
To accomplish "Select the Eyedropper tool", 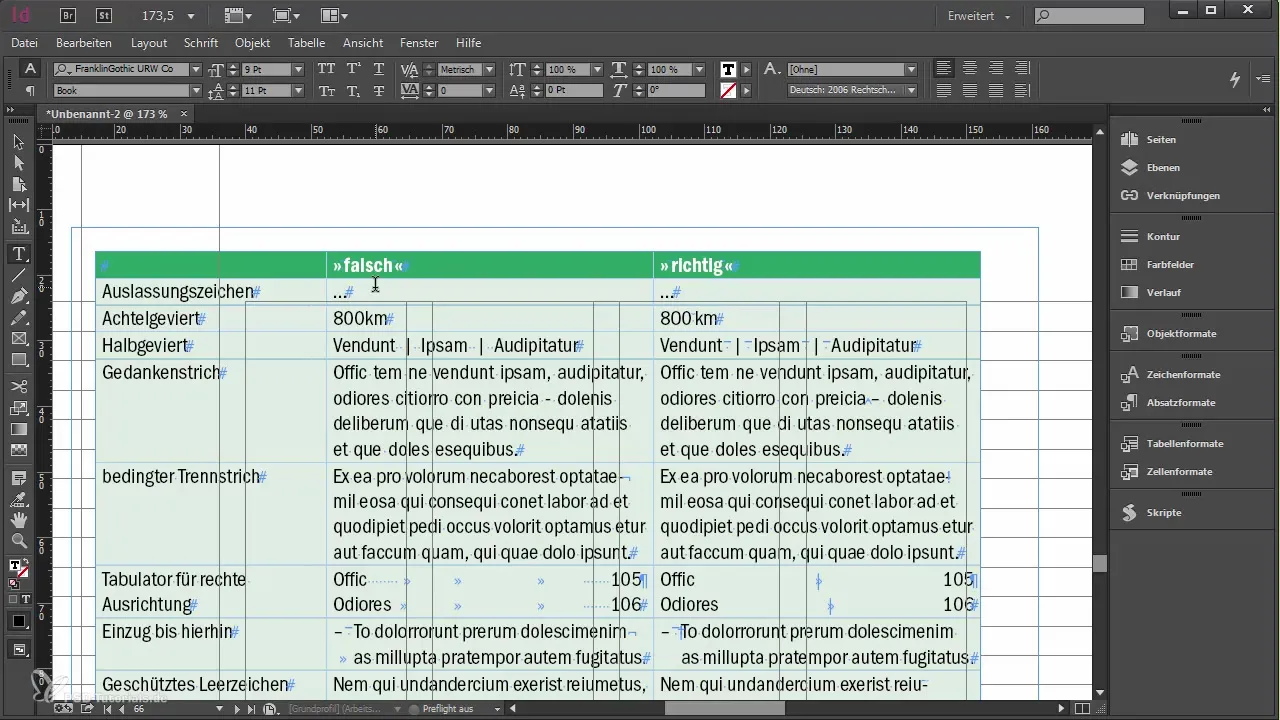I will 18,499.
